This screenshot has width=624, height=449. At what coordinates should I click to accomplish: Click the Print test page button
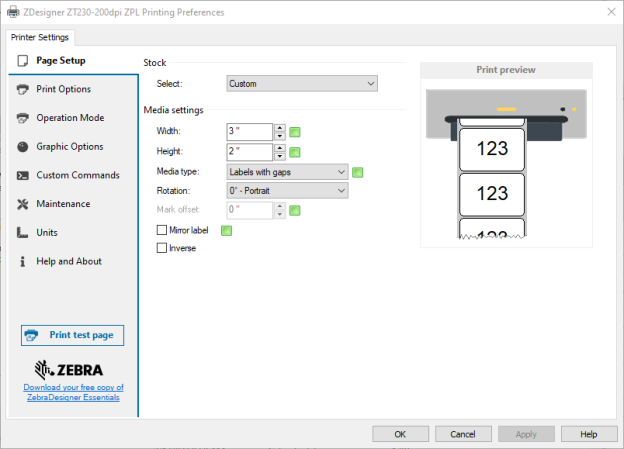[x=72, y=335]
